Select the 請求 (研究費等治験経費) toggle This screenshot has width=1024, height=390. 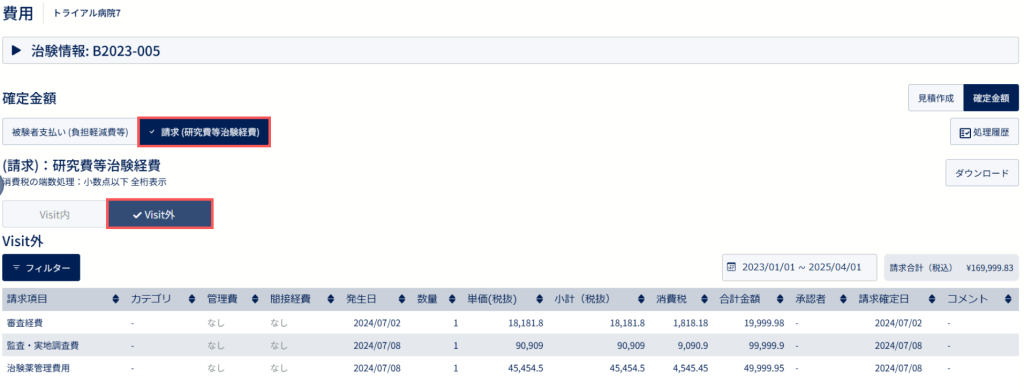(x=204, y=132)
